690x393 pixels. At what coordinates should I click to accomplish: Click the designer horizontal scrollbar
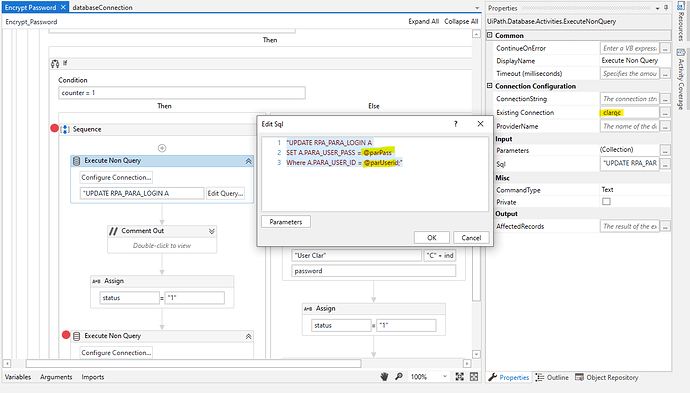[194, 364]
